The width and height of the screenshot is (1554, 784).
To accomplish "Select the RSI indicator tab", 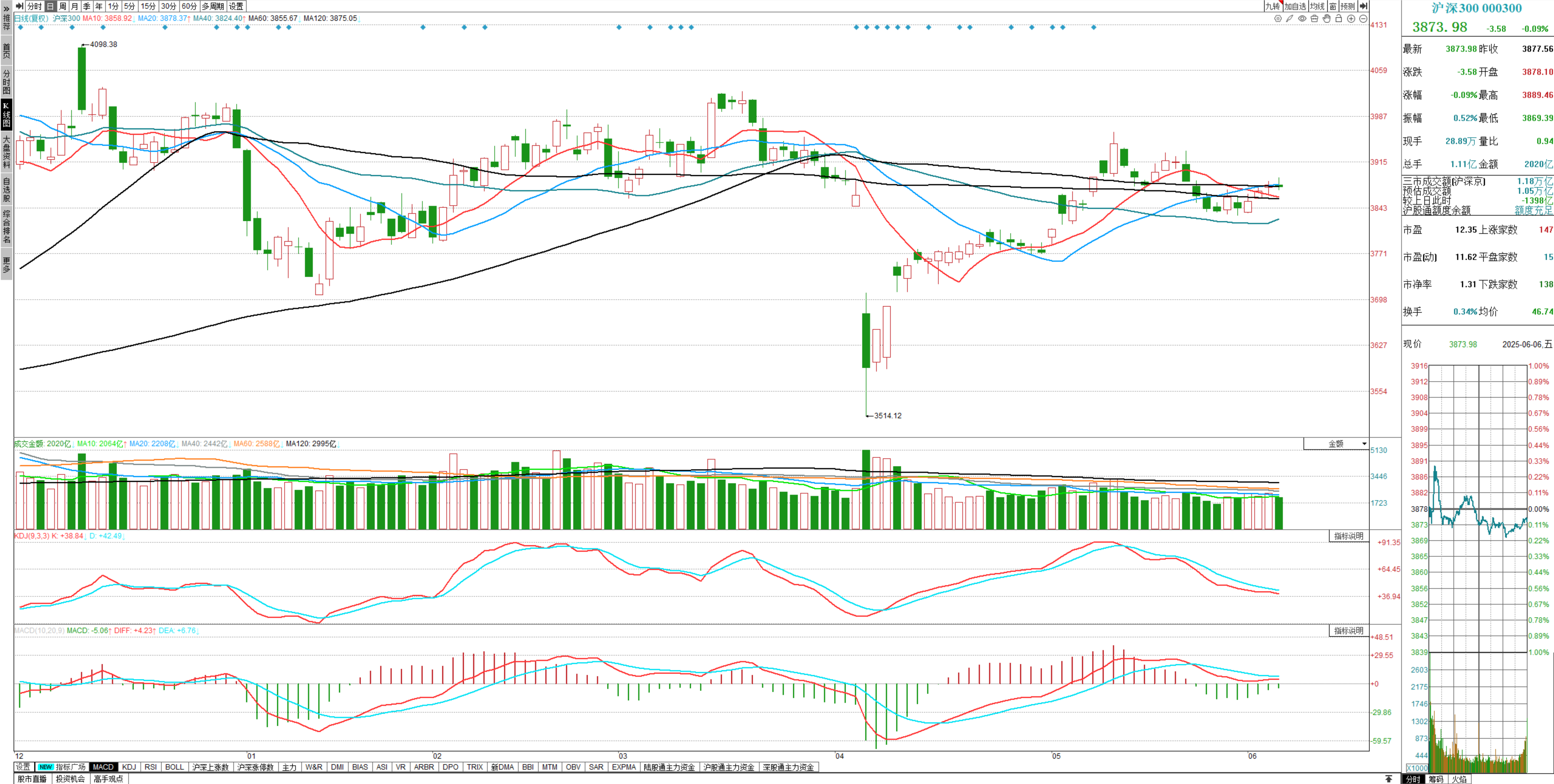I will pos(150,767).
